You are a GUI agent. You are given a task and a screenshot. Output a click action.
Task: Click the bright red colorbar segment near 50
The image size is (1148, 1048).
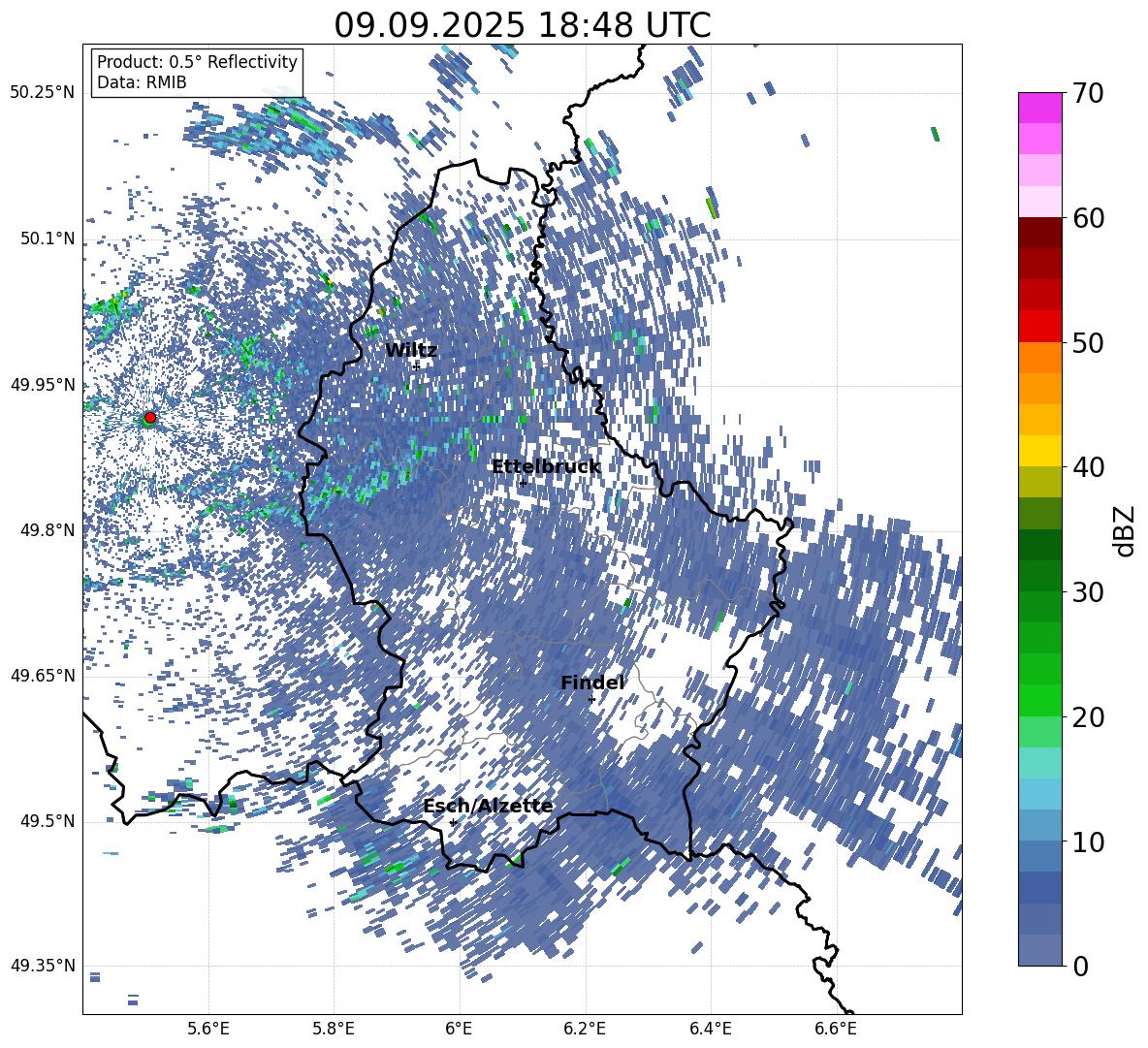point(1039,327)
